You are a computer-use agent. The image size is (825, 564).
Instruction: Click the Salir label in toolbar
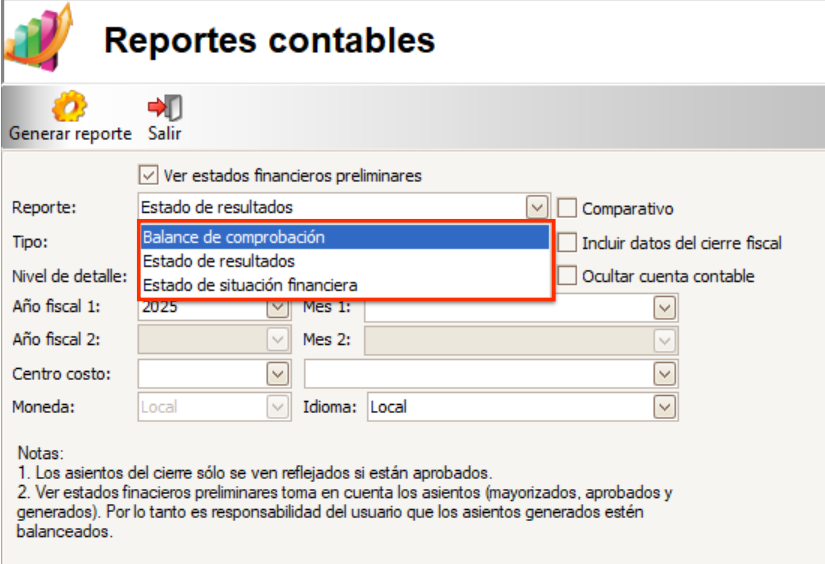(165, 133)
